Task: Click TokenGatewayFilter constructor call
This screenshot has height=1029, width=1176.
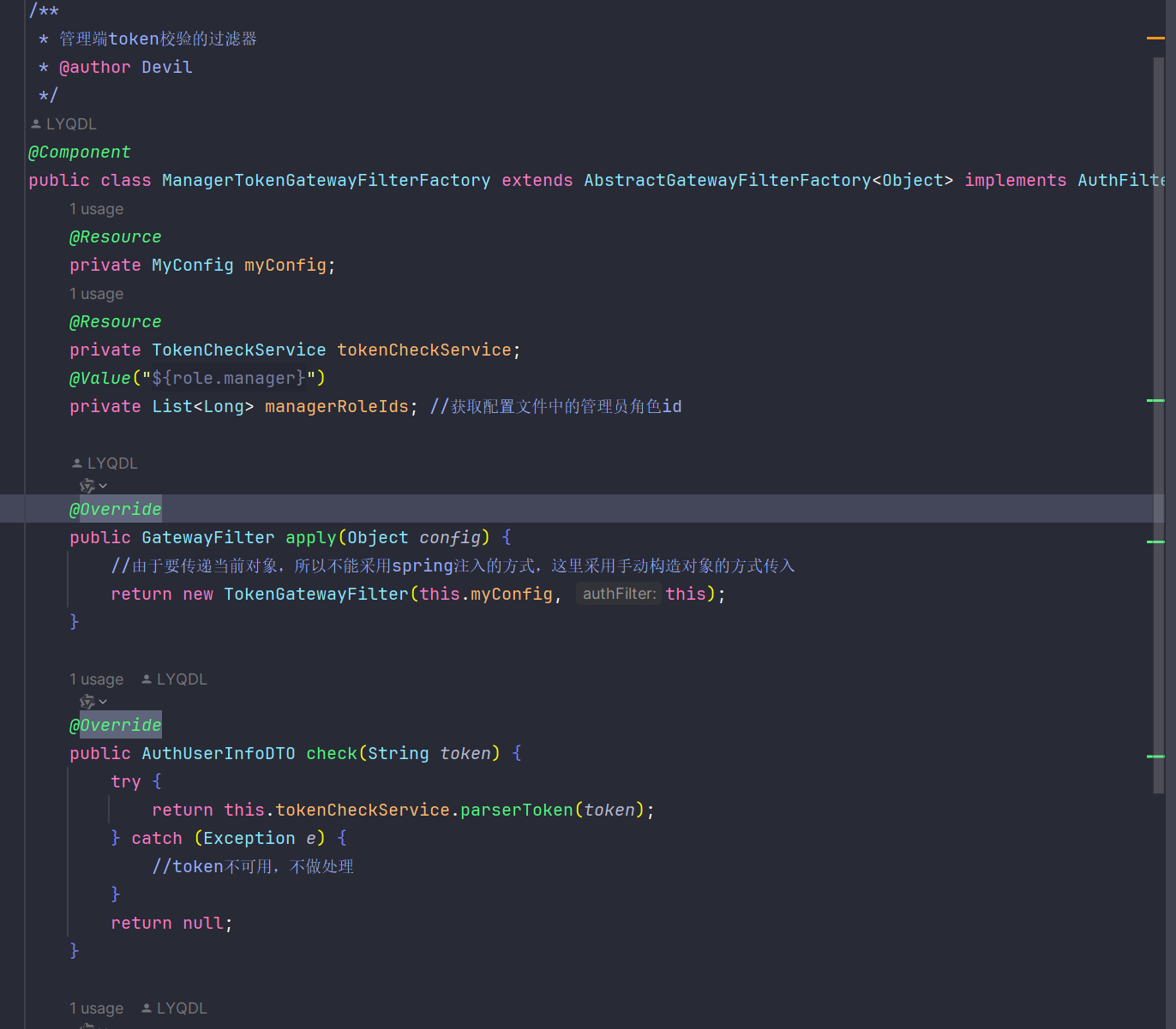Action: click(316, 595)
